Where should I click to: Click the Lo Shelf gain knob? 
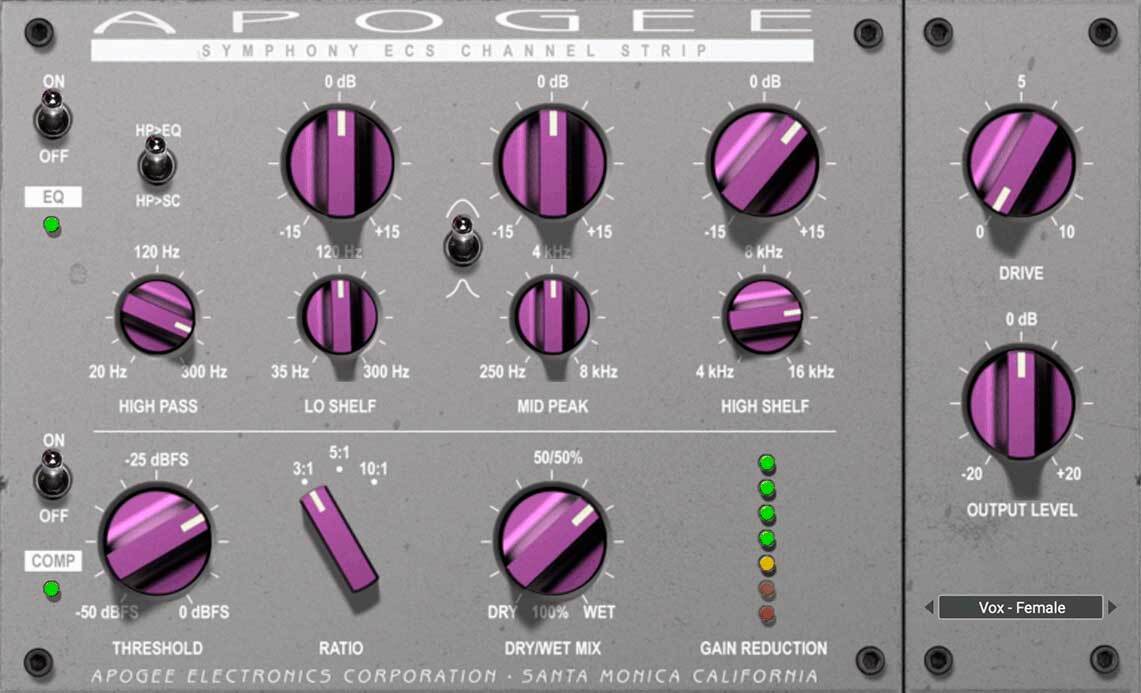pyautogui.click(x=339, y=160)
